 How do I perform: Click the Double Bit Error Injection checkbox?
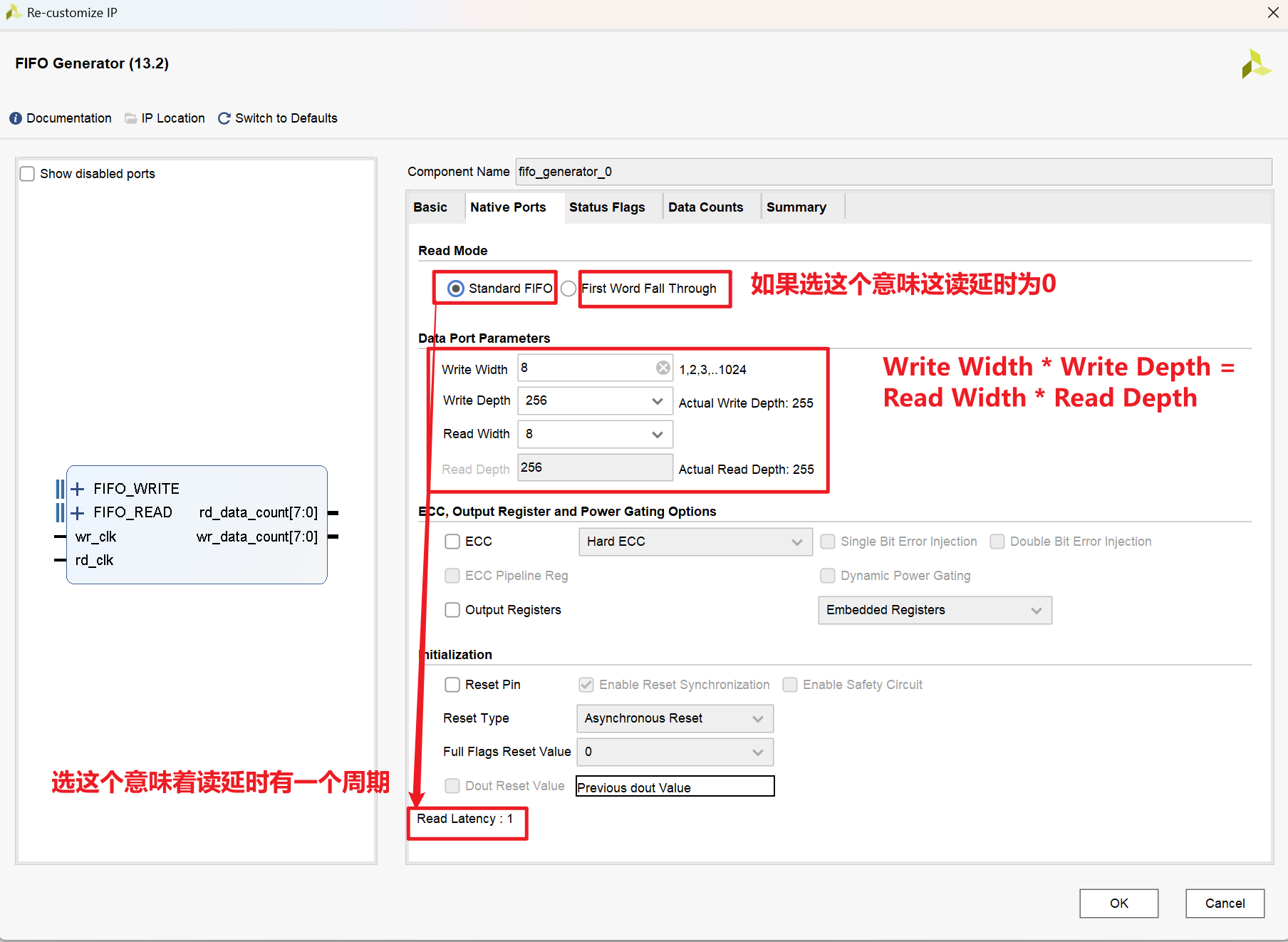click(x=997, y=542)
